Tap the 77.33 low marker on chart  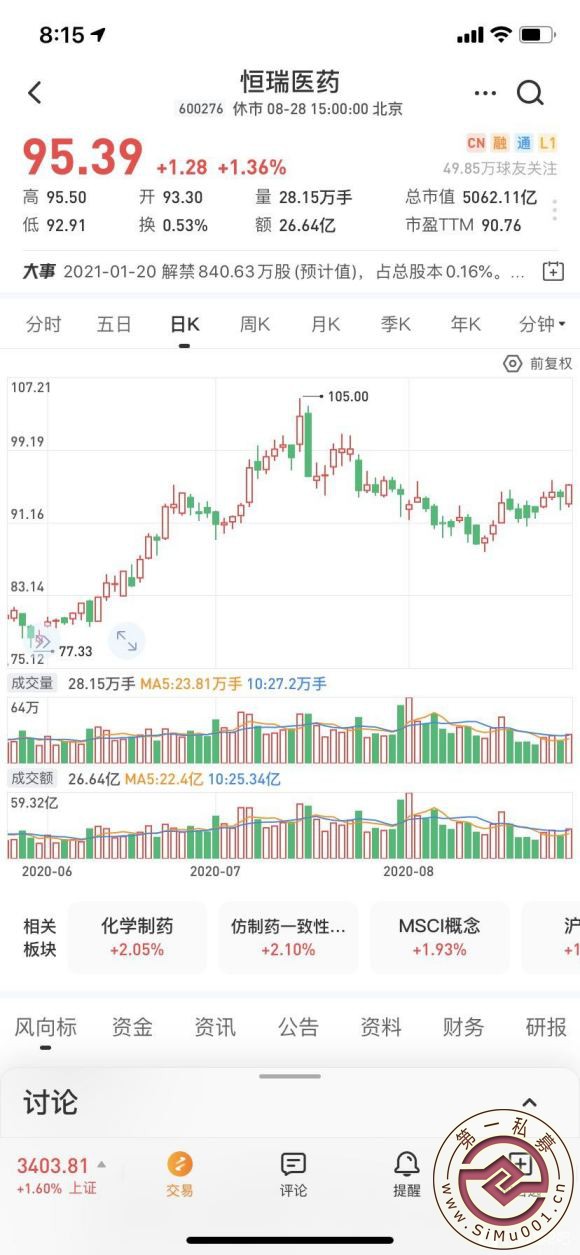[75, 651]
